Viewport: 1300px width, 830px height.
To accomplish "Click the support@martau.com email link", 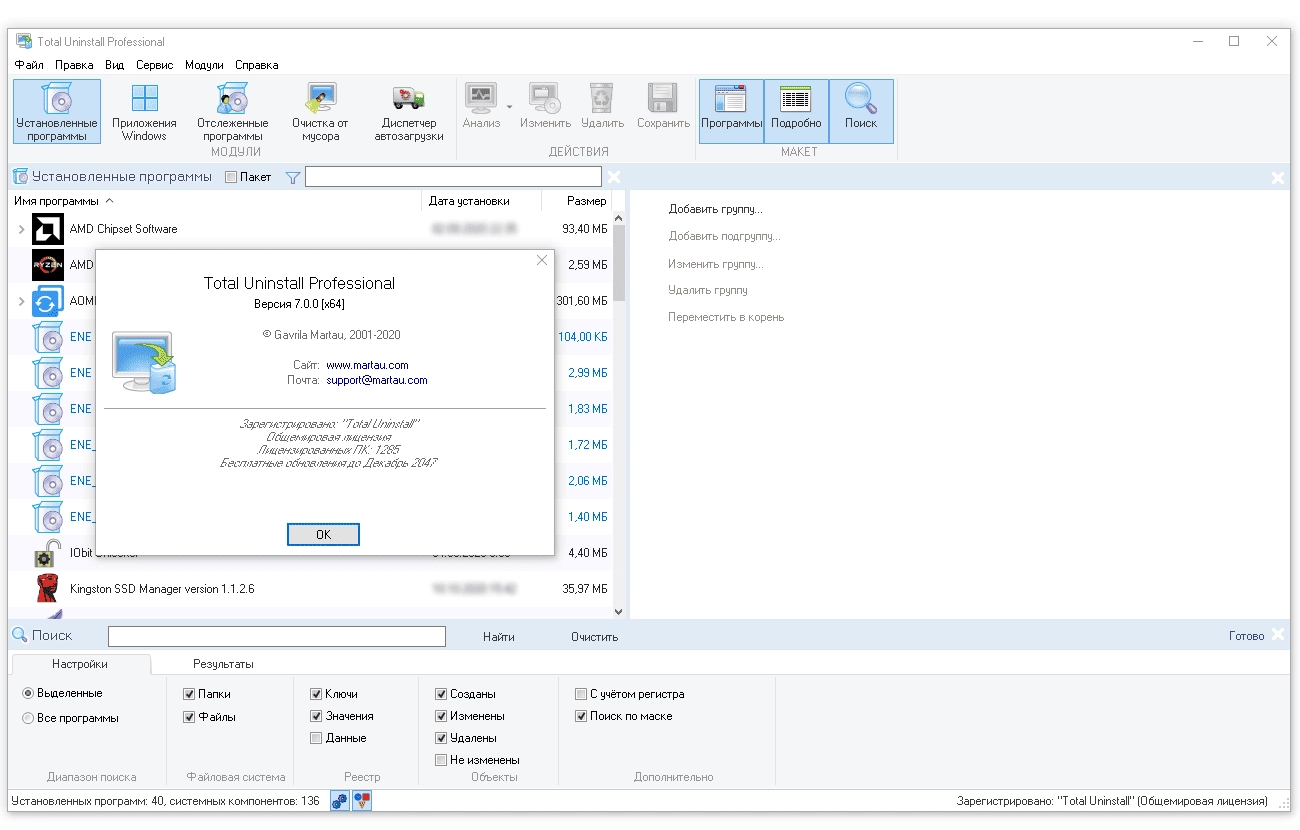I will 376,380.
